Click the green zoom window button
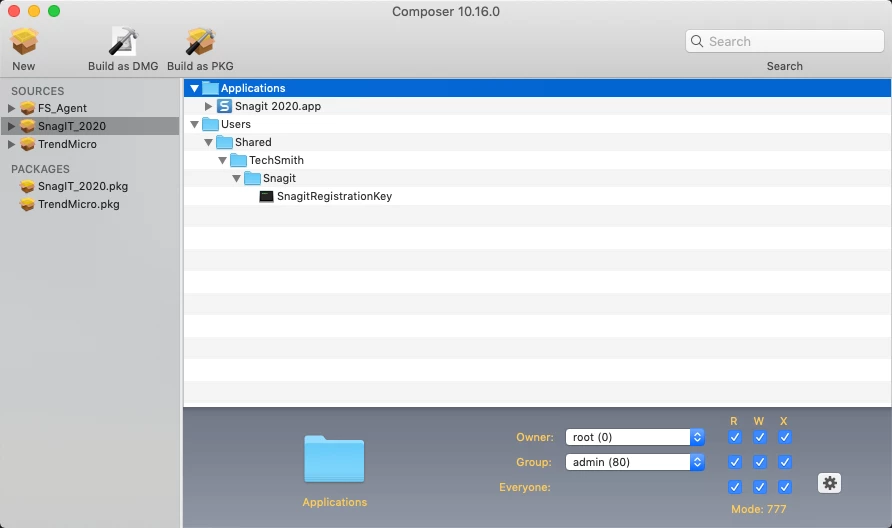Viewport: 892px width, 528px height. 54,11
